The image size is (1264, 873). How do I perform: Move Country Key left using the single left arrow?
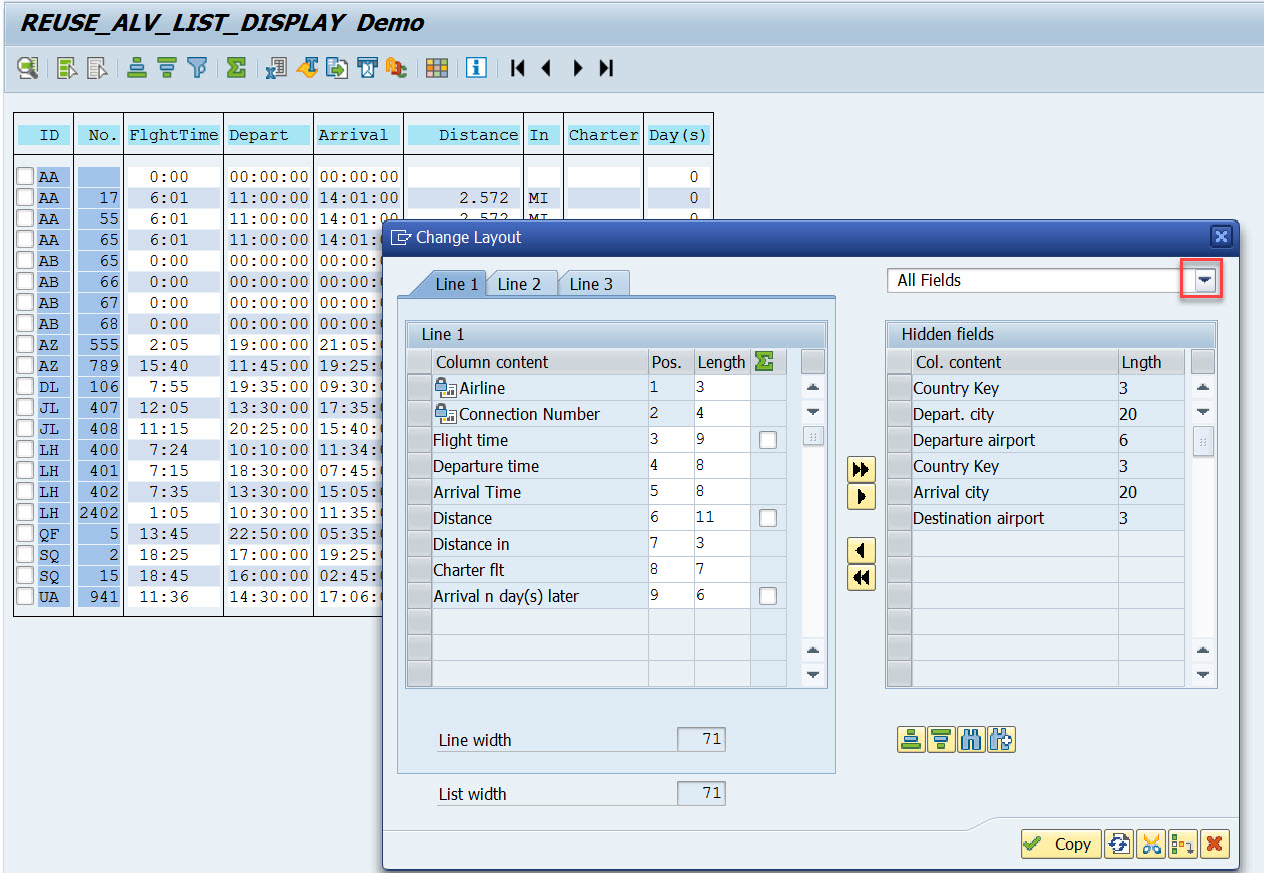coord(861,550)
